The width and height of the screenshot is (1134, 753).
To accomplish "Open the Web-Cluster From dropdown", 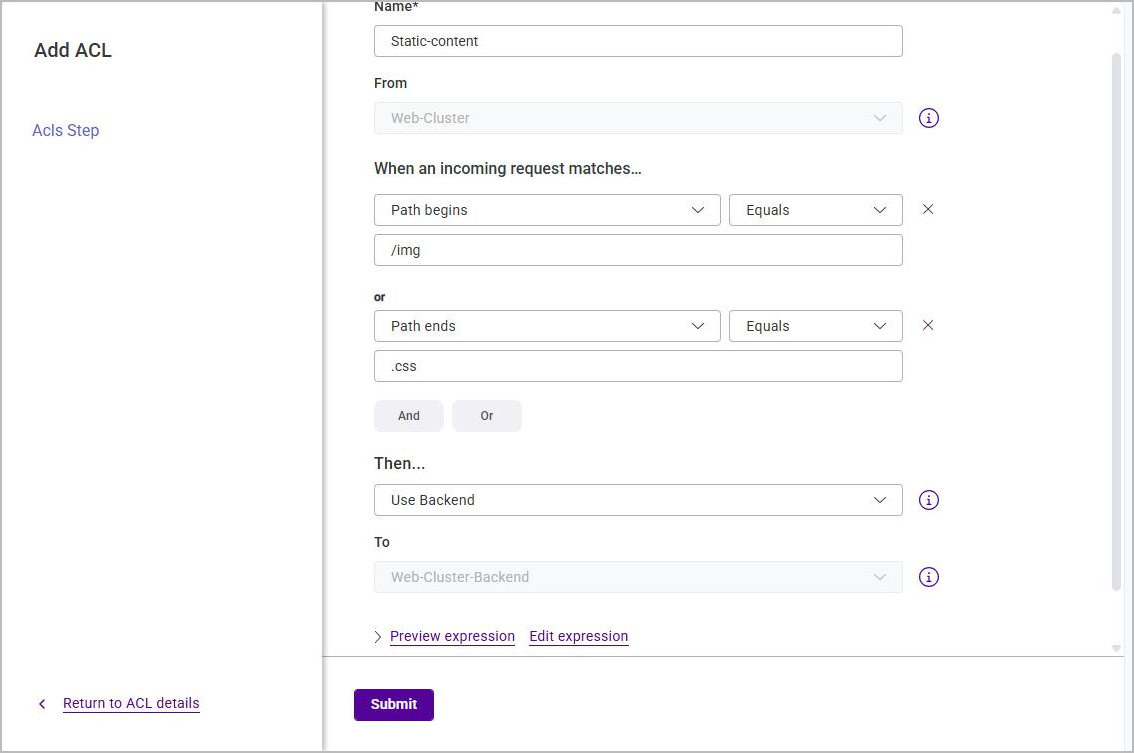I will click(x=638, y=118).
